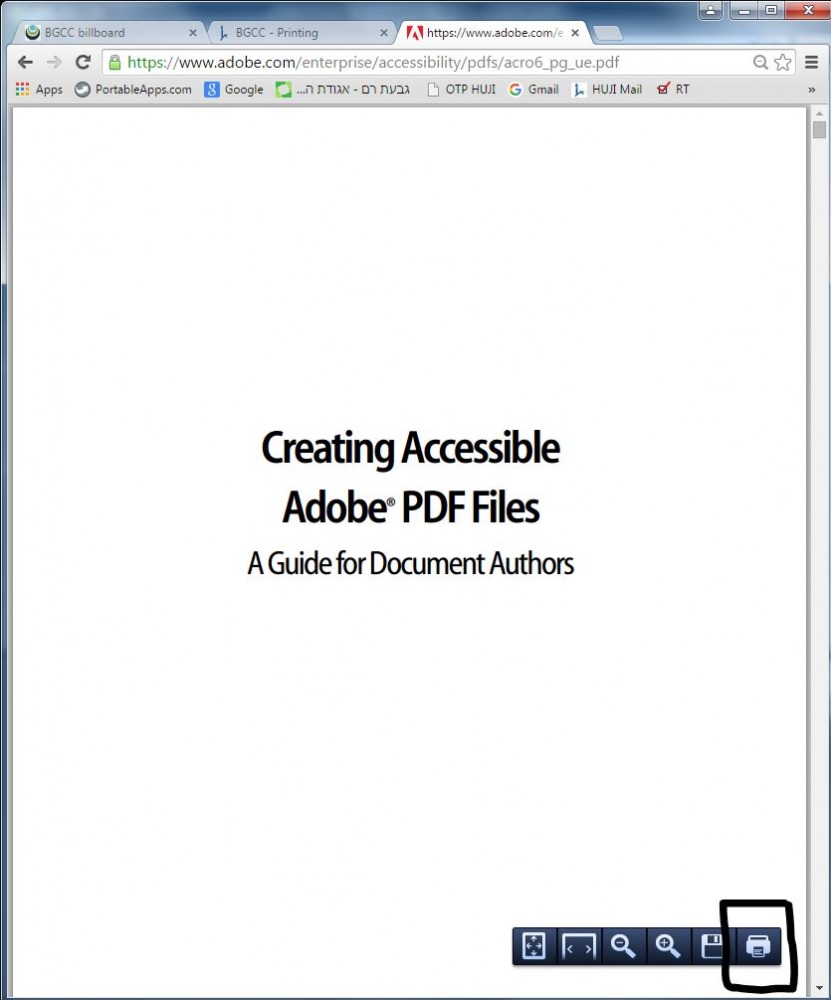Open the Hebrew גבעת רם bookmark
831x1000 pixels.
342,89
